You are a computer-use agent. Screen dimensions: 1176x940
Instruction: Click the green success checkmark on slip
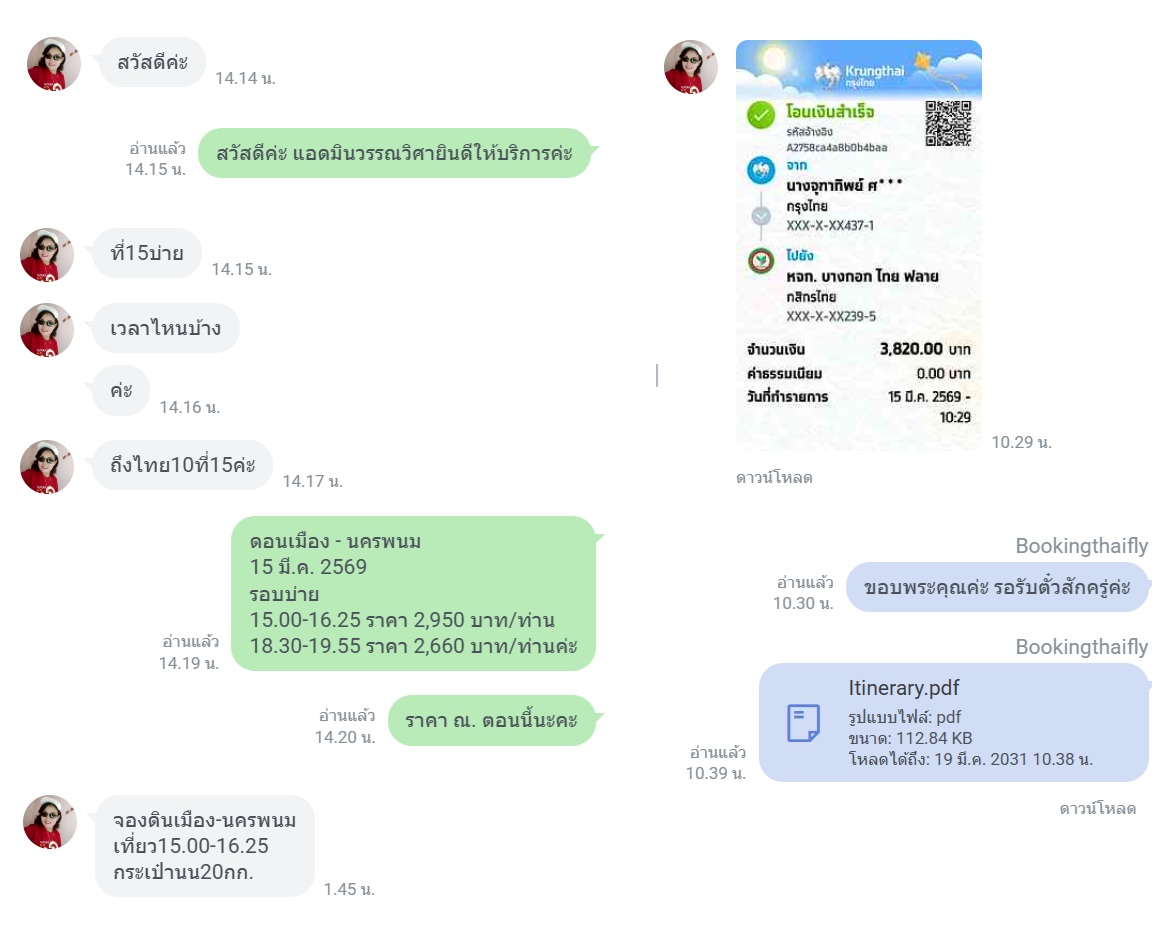click(760, 116)
